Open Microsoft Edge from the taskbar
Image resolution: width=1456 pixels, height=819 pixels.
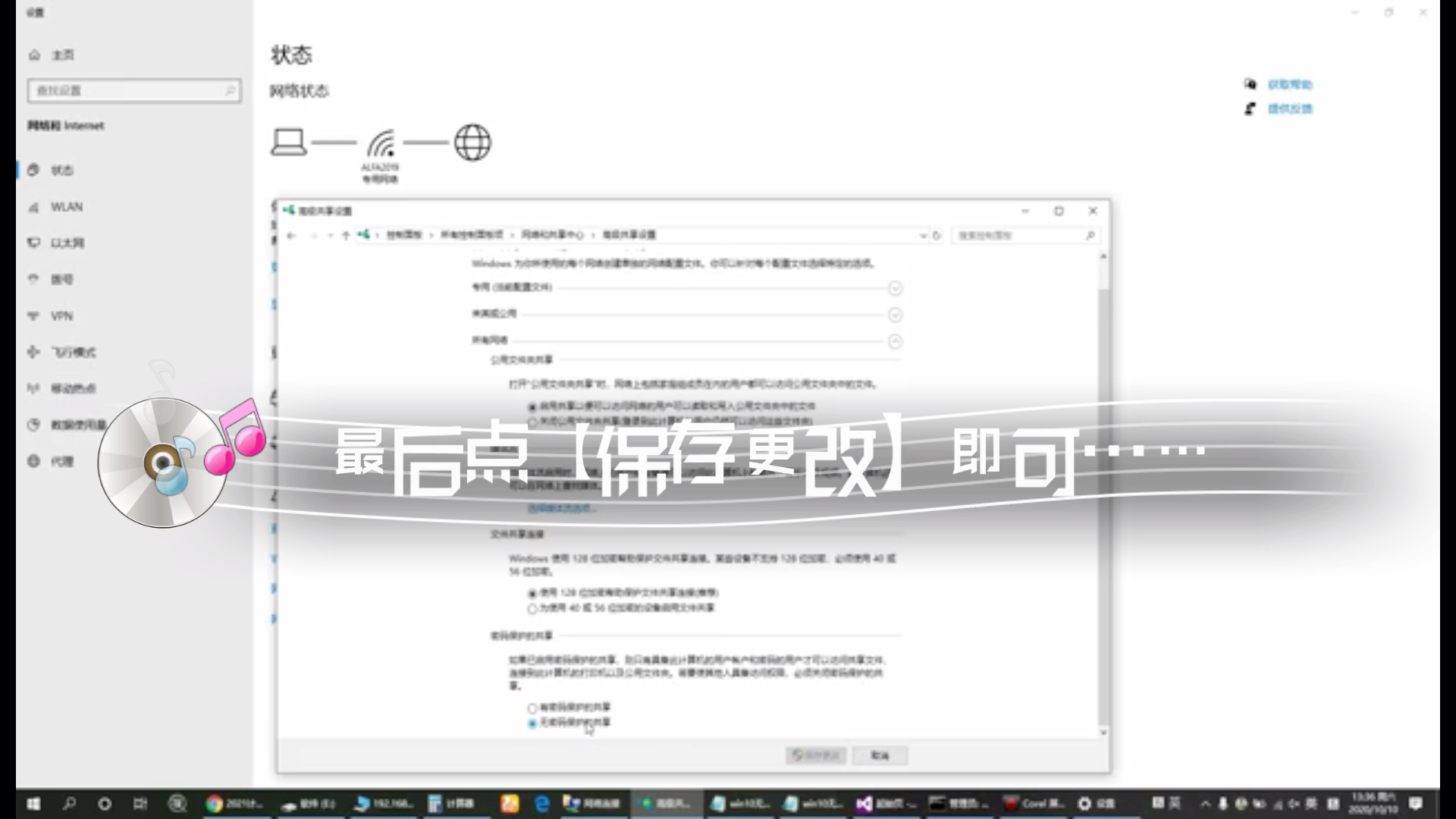(541, 804)
